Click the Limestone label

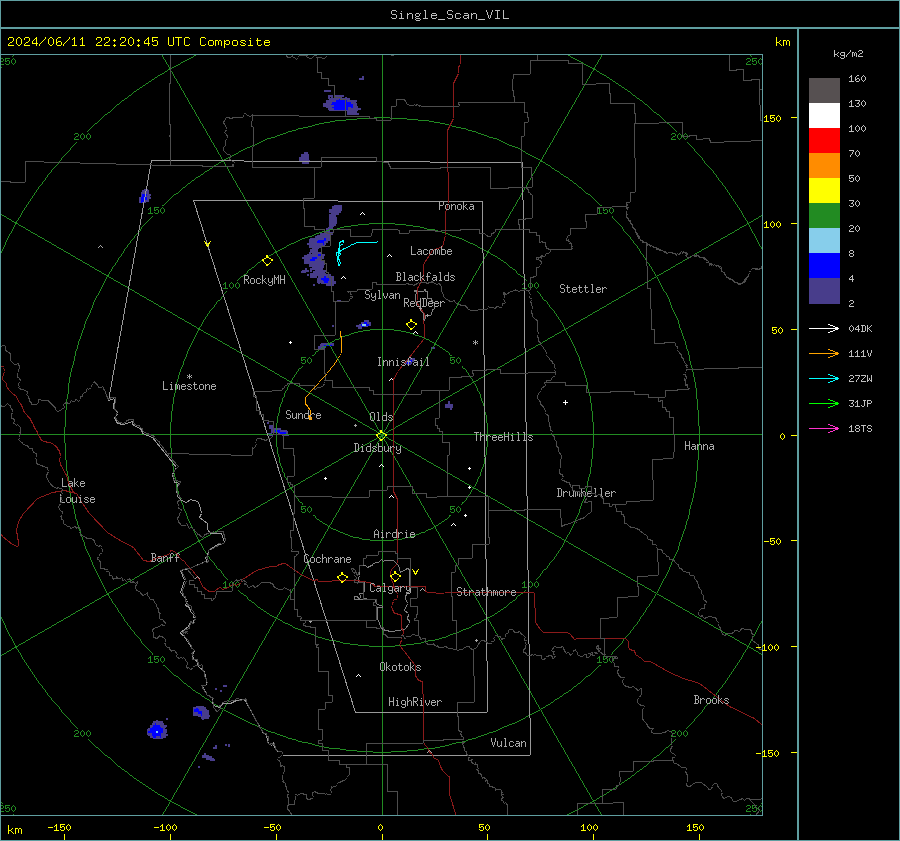[x=189, y=386]
